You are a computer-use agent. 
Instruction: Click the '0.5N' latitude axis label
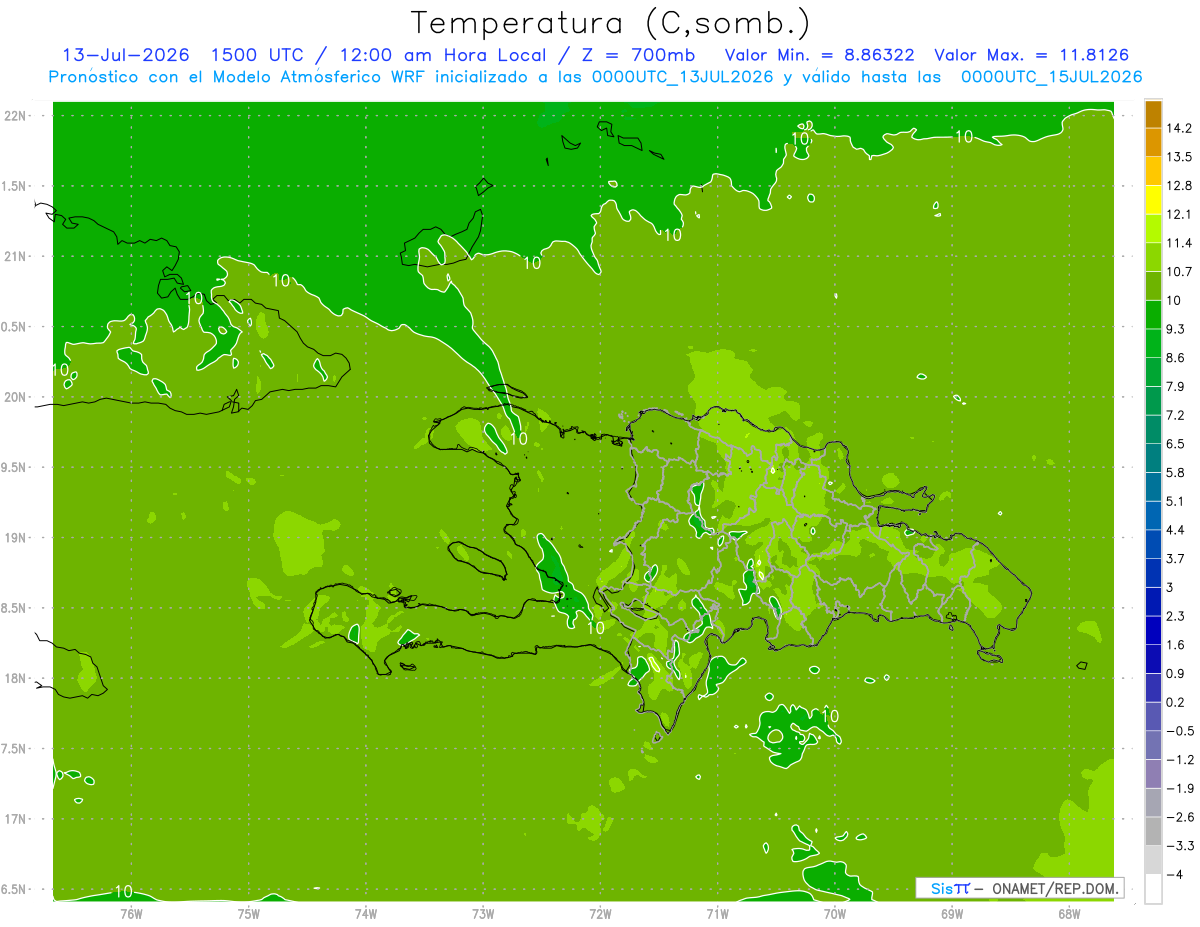14,327
